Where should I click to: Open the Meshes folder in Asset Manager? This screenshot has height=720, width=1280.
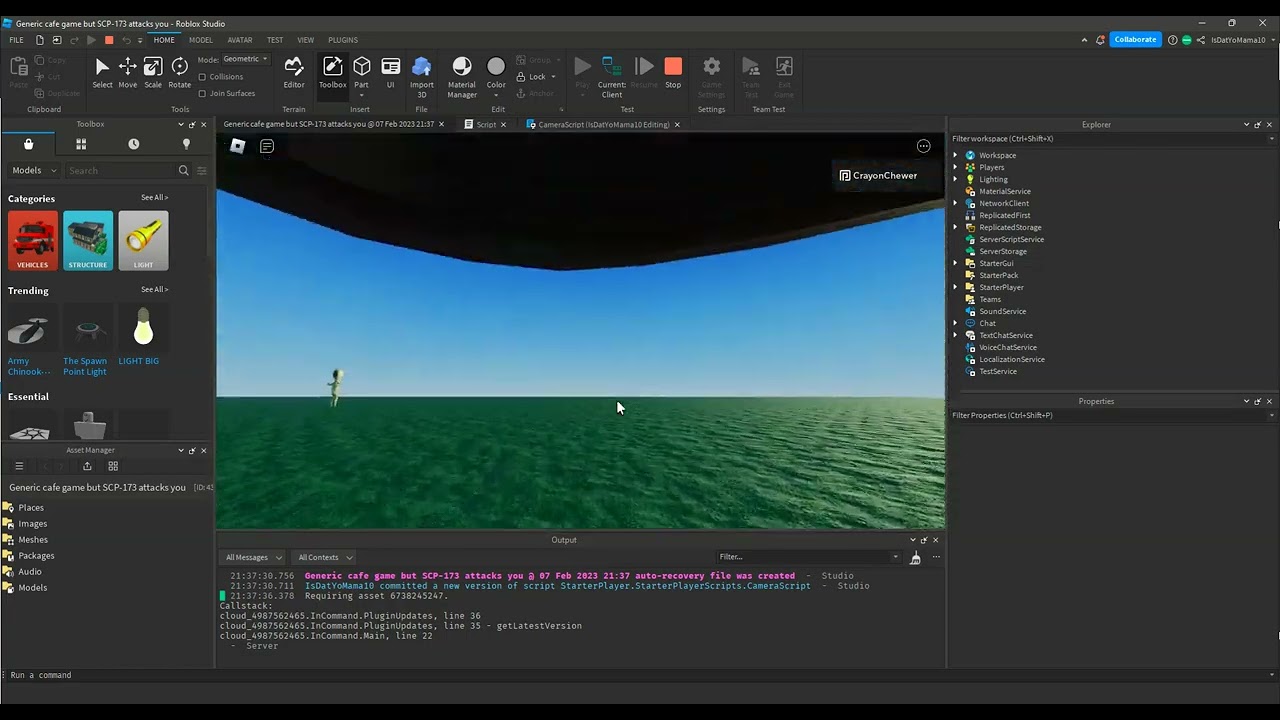33,540
